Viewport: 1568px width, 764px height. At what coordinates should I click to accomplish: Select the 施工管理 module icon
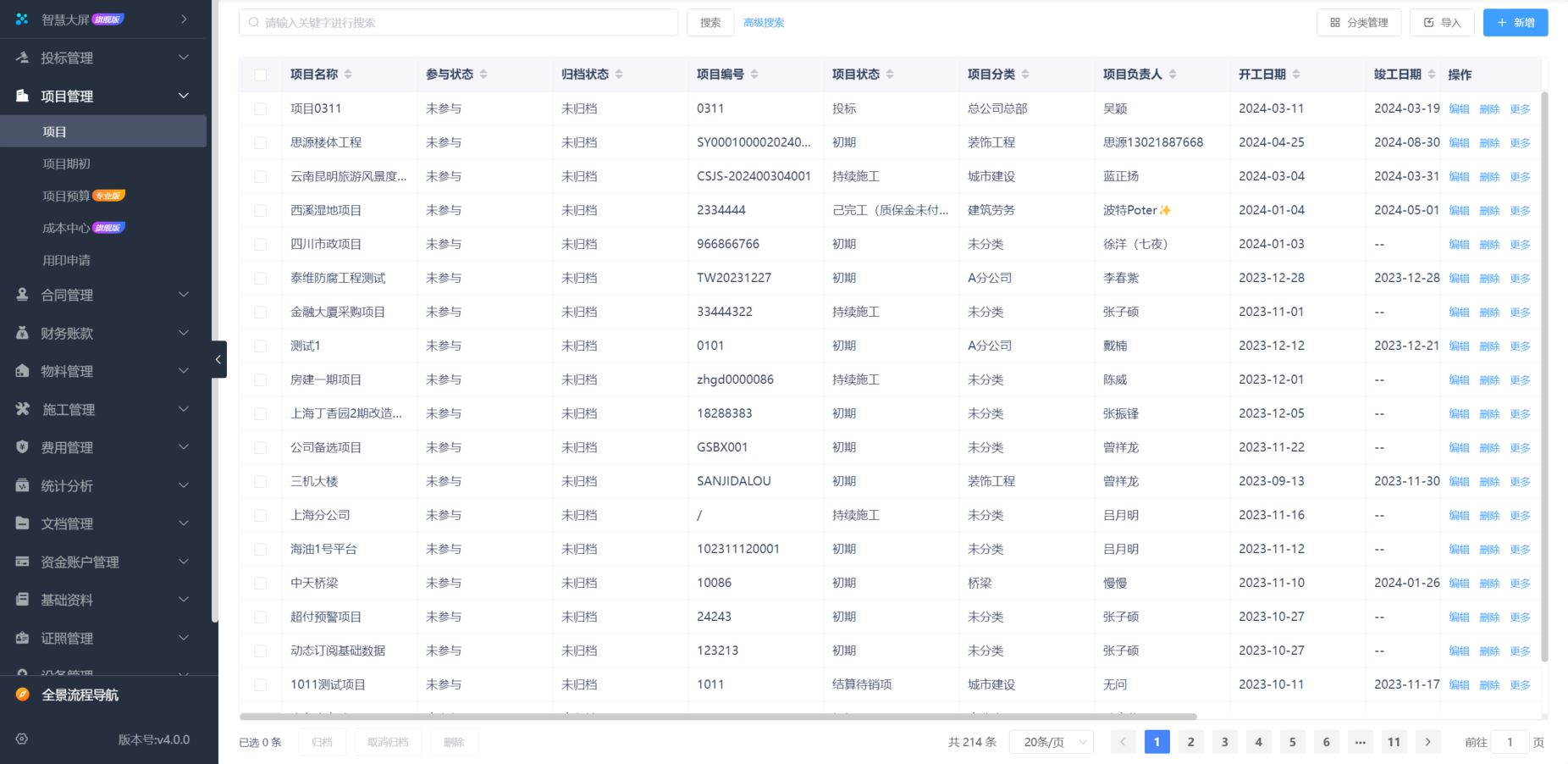[20, 409]
